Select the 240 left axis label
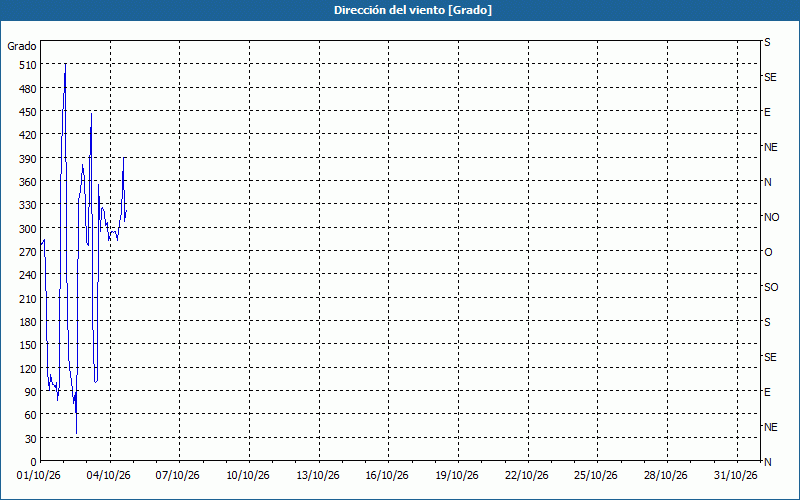The height and width of the screenshot is (500, 800). 28,275
